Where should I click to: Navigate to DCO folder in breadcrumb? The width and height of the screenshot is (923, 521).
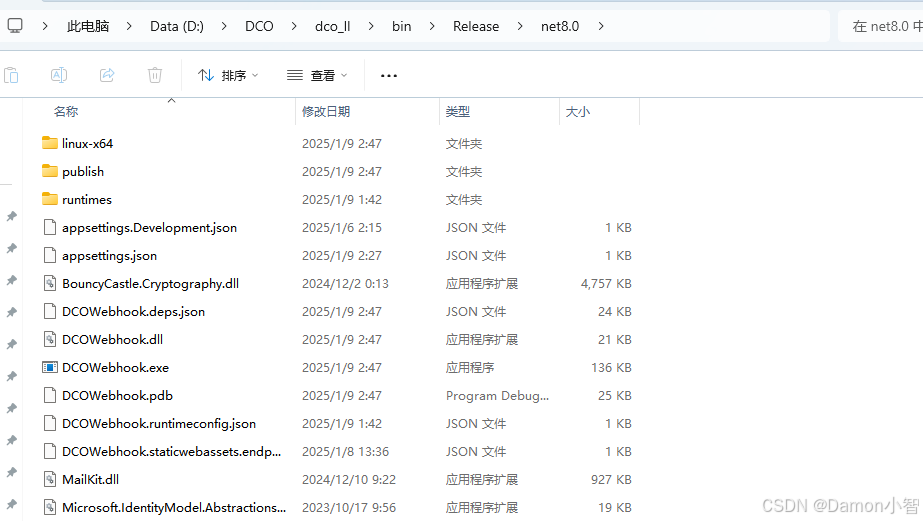tap(259, 26)
